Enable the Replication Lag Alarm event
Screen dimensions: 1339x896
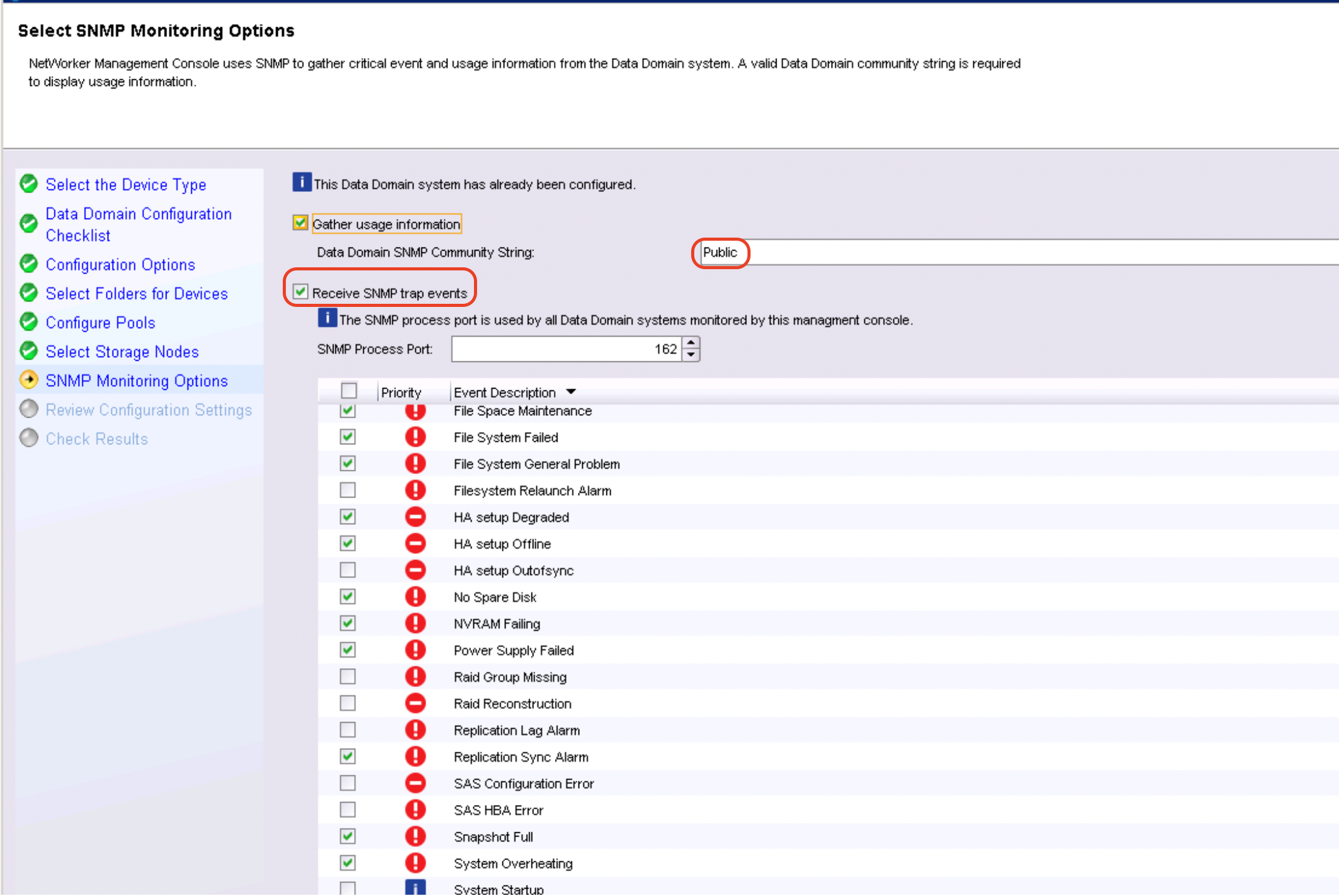pyautogui.click(x=348, y=730)
